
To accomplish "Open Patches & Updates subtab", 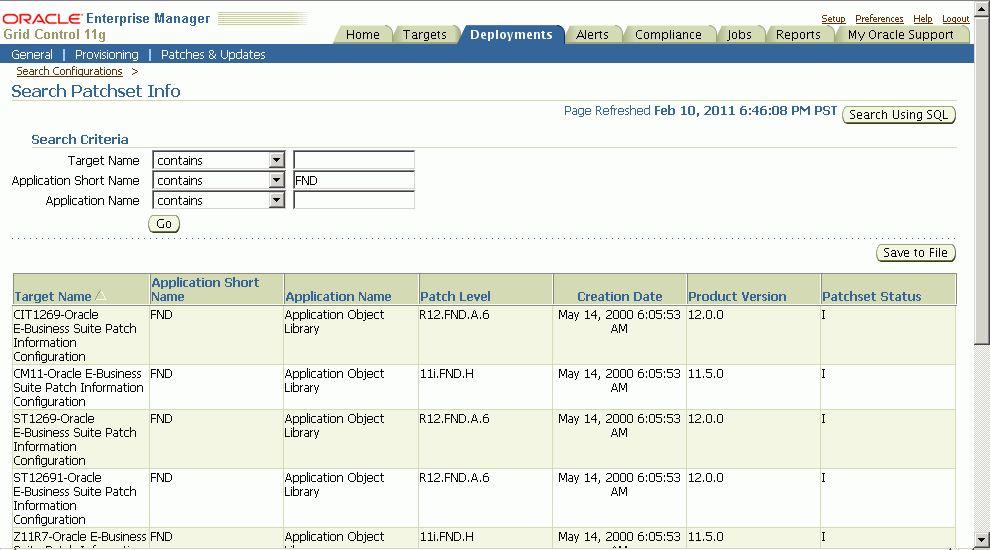I will tap(213, 54).
